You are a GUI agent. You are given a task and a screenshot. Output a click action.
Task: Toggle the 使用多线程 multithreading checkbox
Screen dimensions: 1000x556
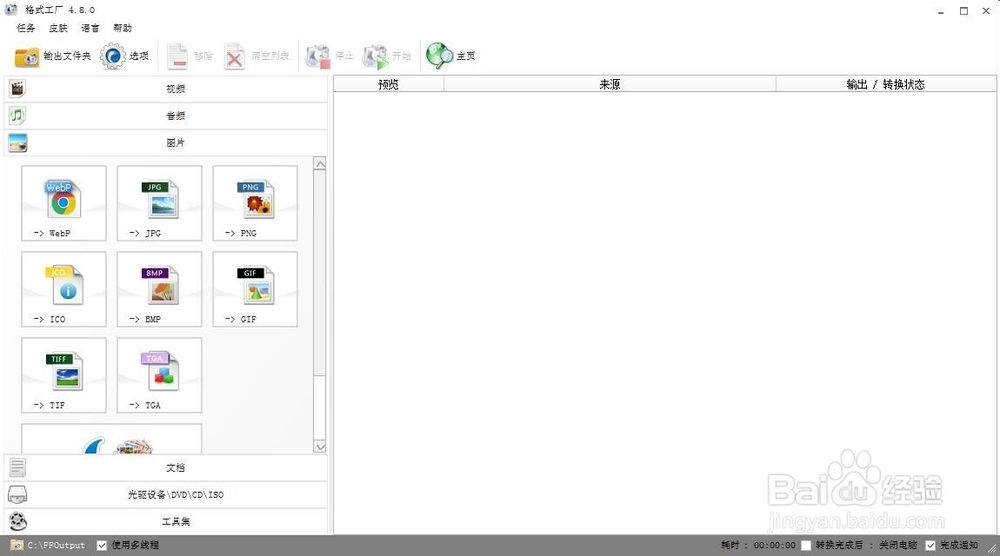(x=101, y=545)
